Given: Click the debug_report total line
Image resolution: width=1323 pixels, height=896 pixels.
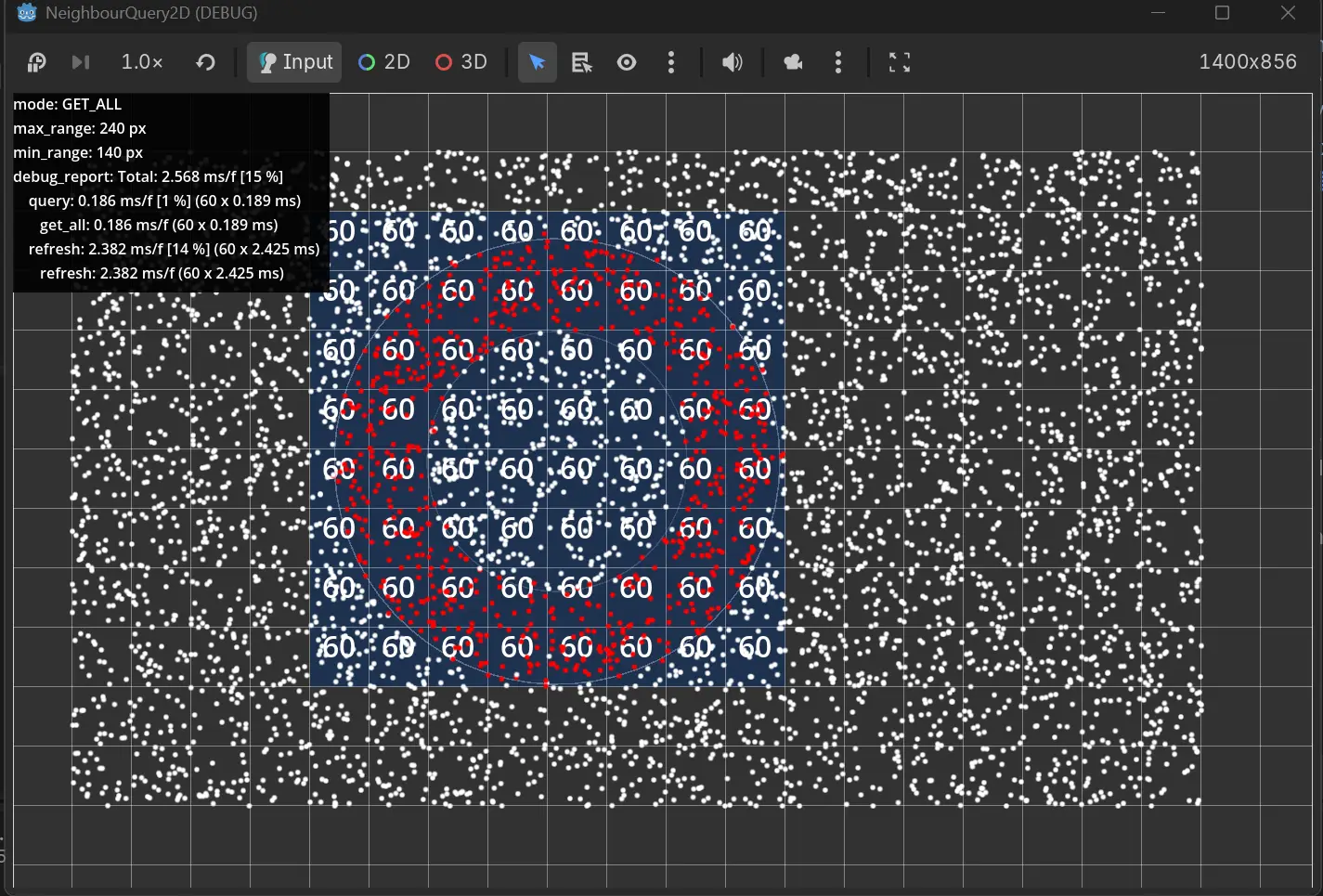Looking at the screenshot, I should pos(149,176).
